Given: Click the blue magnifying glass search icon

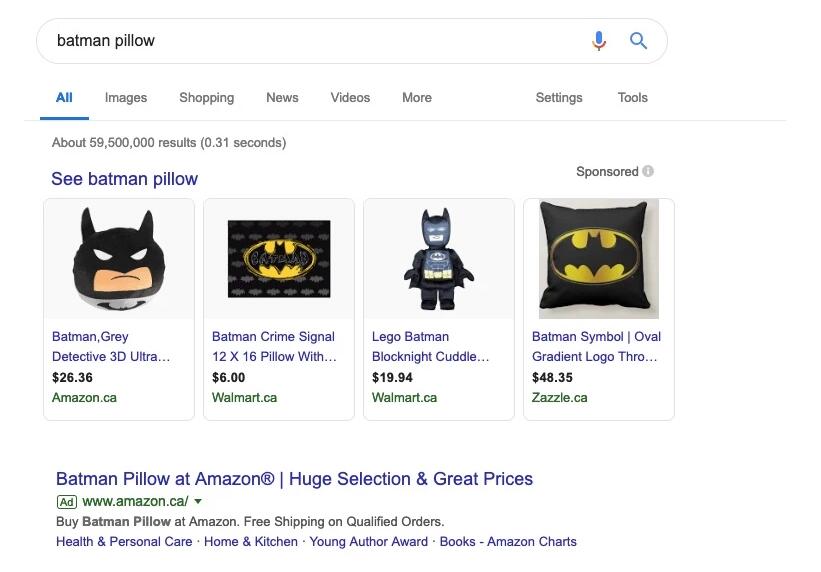Looking at the screenshot, I should pyautogui.click(x=638, y=41).
